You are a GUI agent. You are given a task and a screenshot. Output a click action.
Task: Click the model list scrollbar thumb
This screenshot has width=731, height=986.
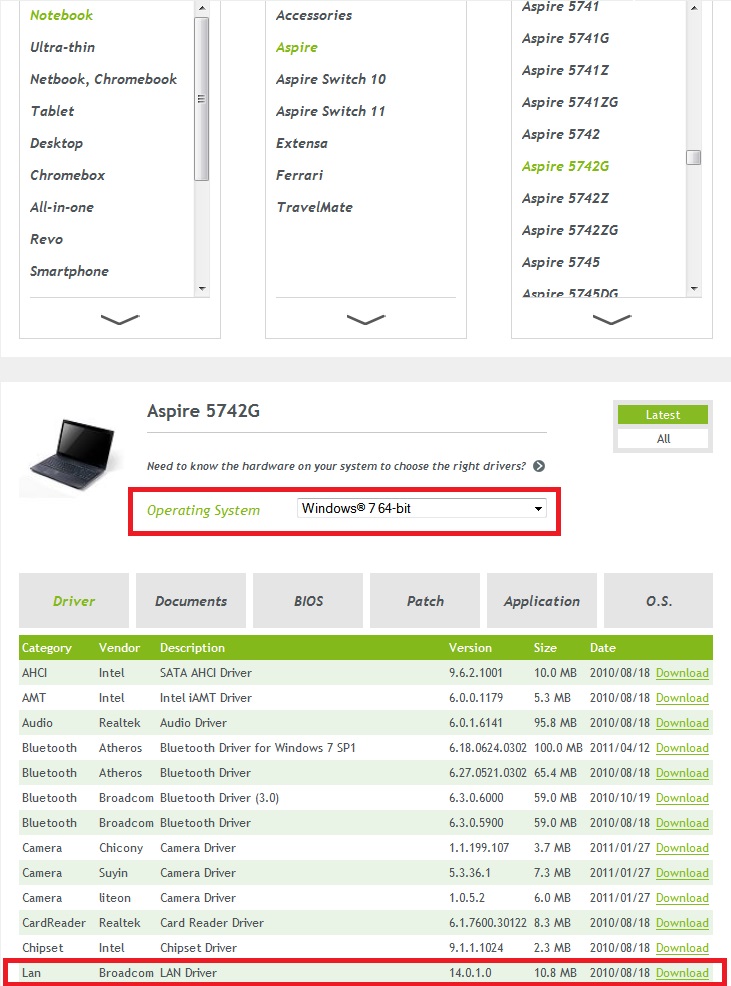(693, 157)
